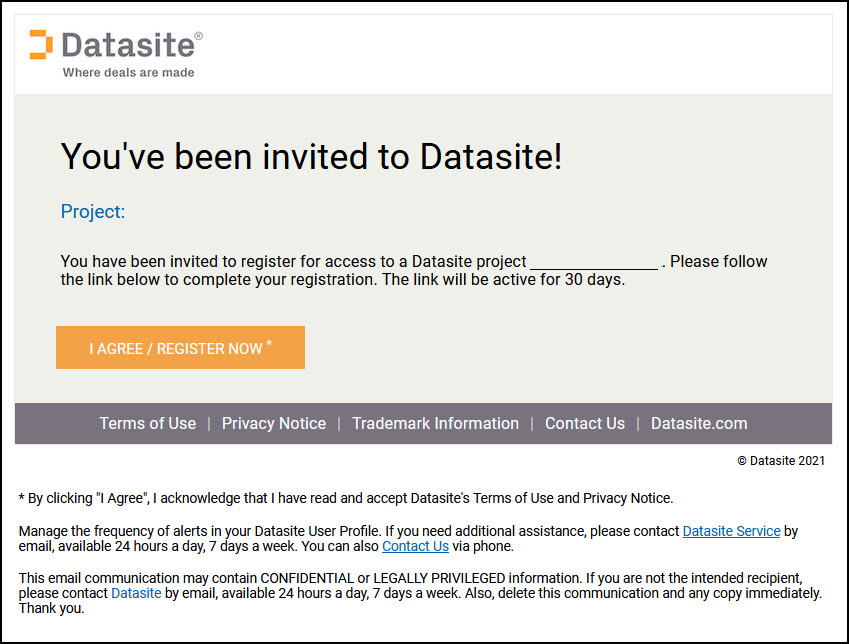Click Contact Us in the footer bar

pos(584,423)
